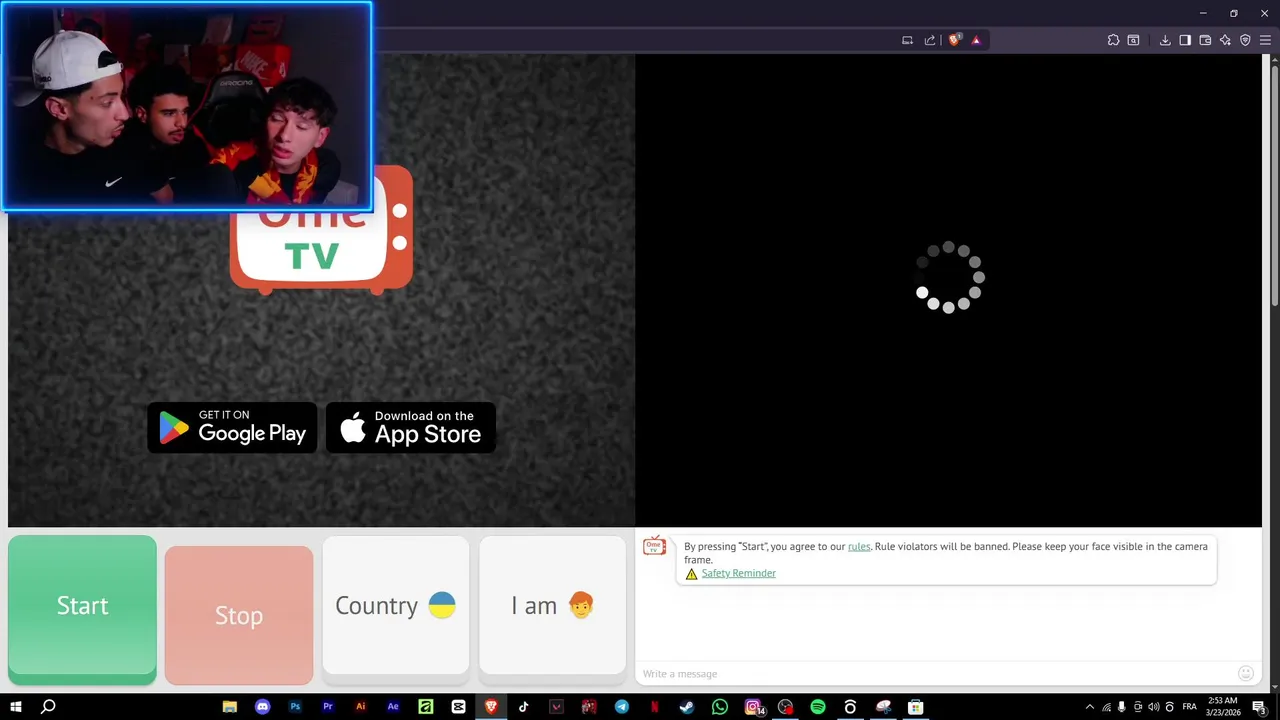Viewport: 1280px width, 720px height.
Task: Expand the system tray hidden icons chevron
Action: pyautogui.click(x=1090, y=707)
